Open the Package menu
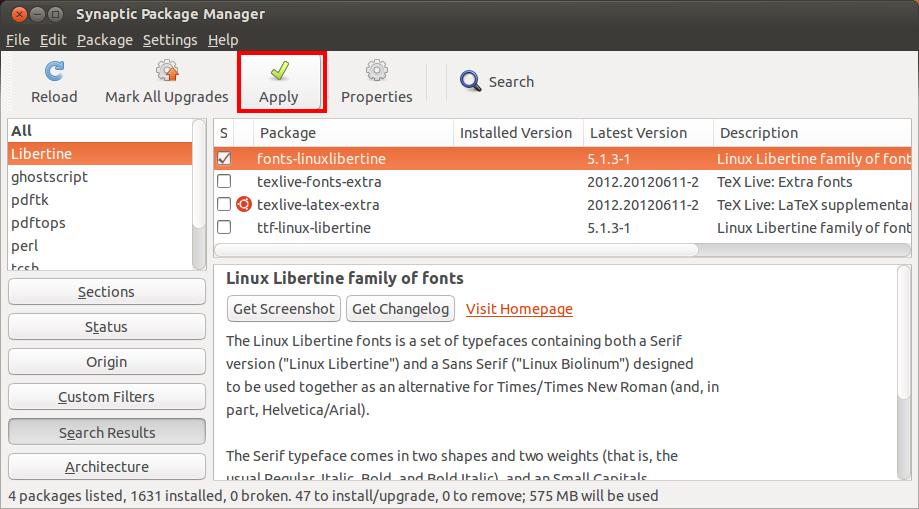919x509 pixels. tap(105, 40)
